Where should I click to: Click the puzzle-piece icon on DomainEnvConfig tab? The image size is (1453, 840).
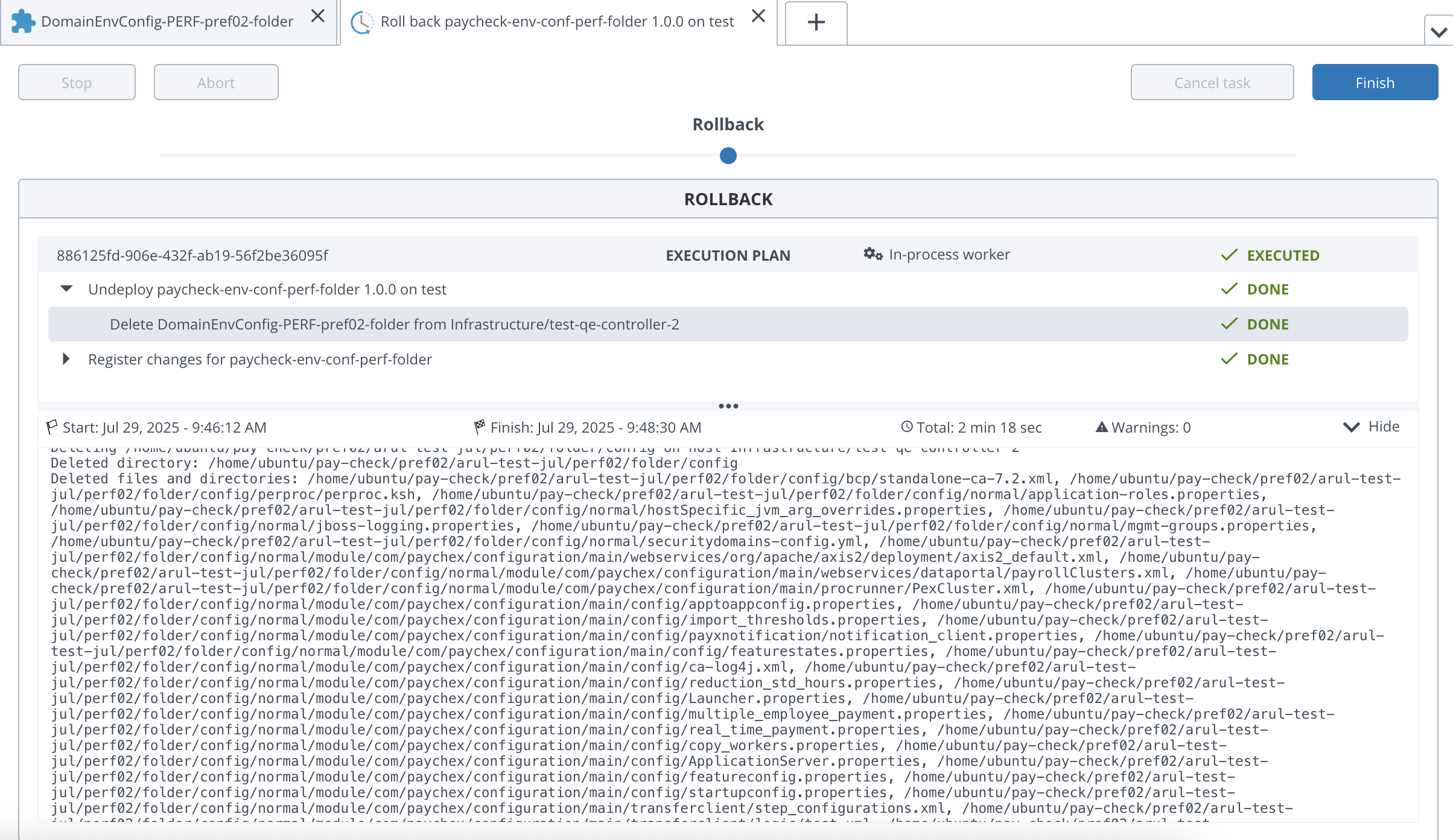pos(23,22)
